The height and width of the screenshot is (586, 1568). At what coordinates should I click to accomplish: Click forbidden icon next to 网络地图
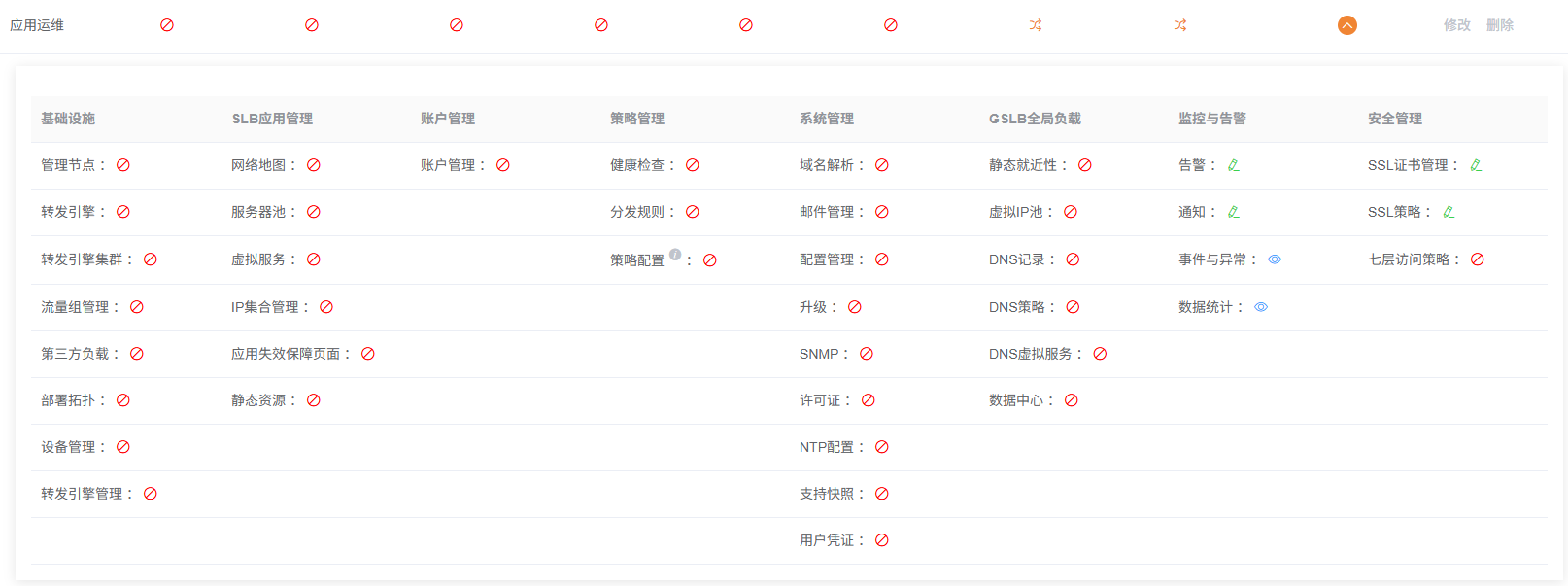click(314, 165)
